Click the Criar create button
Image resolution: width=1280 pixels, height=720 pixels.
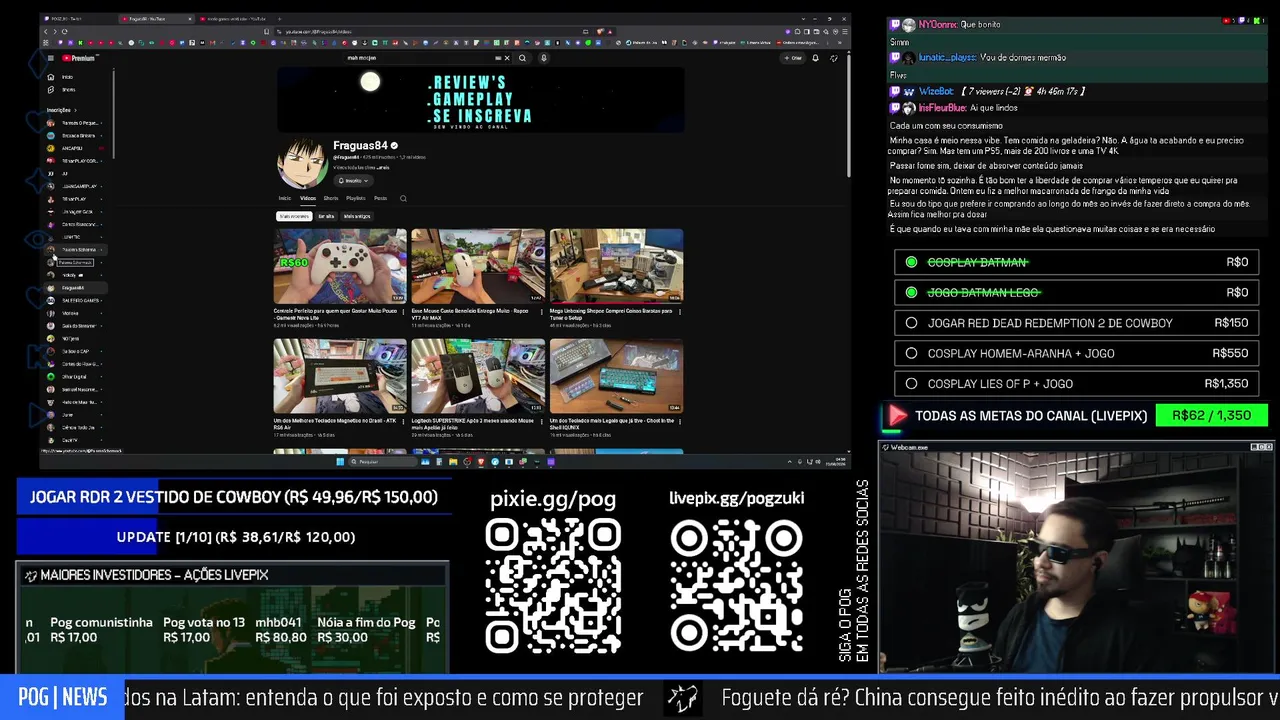pos(793,58)
